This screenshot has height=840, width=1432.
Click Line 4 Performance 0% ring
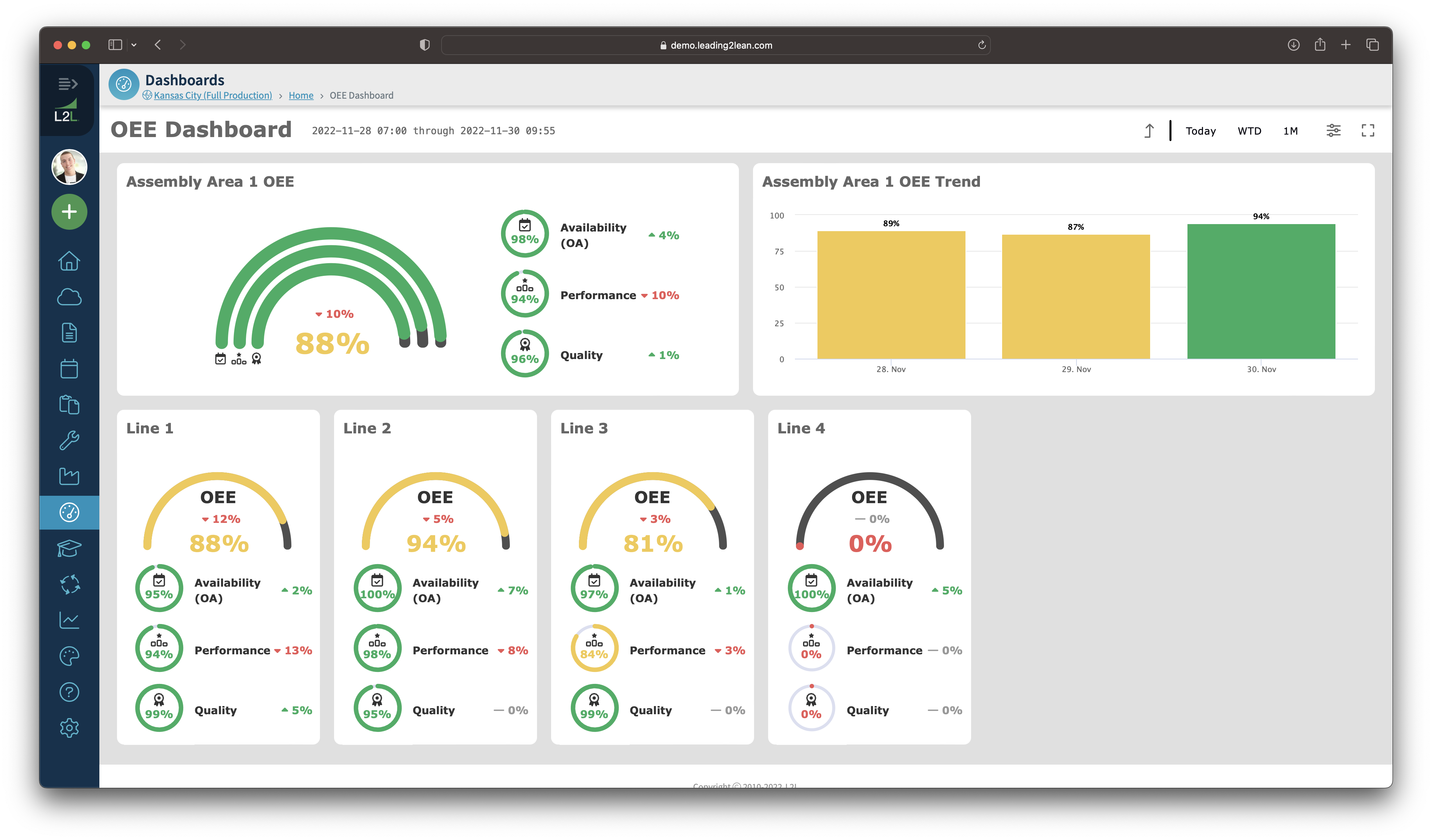[x=811, y=648]
